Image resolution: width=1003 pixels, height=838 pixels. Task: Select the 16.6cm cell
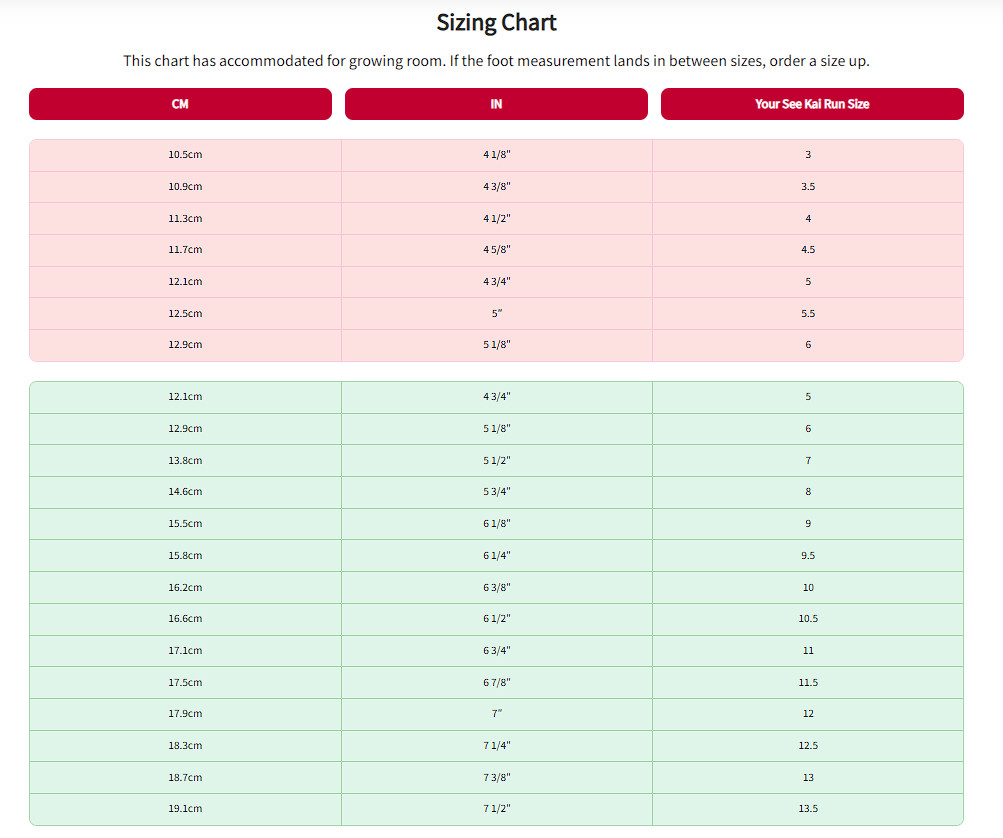click(186, 619)
